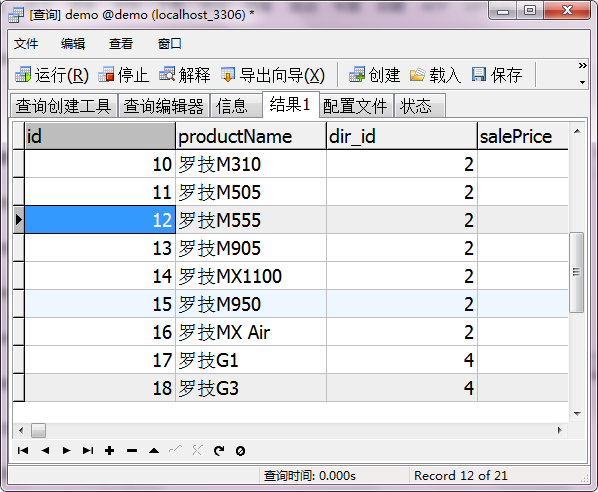Click the Save (保存) disk icon
The width and height of the screenshot is (598, 492).
479,74
